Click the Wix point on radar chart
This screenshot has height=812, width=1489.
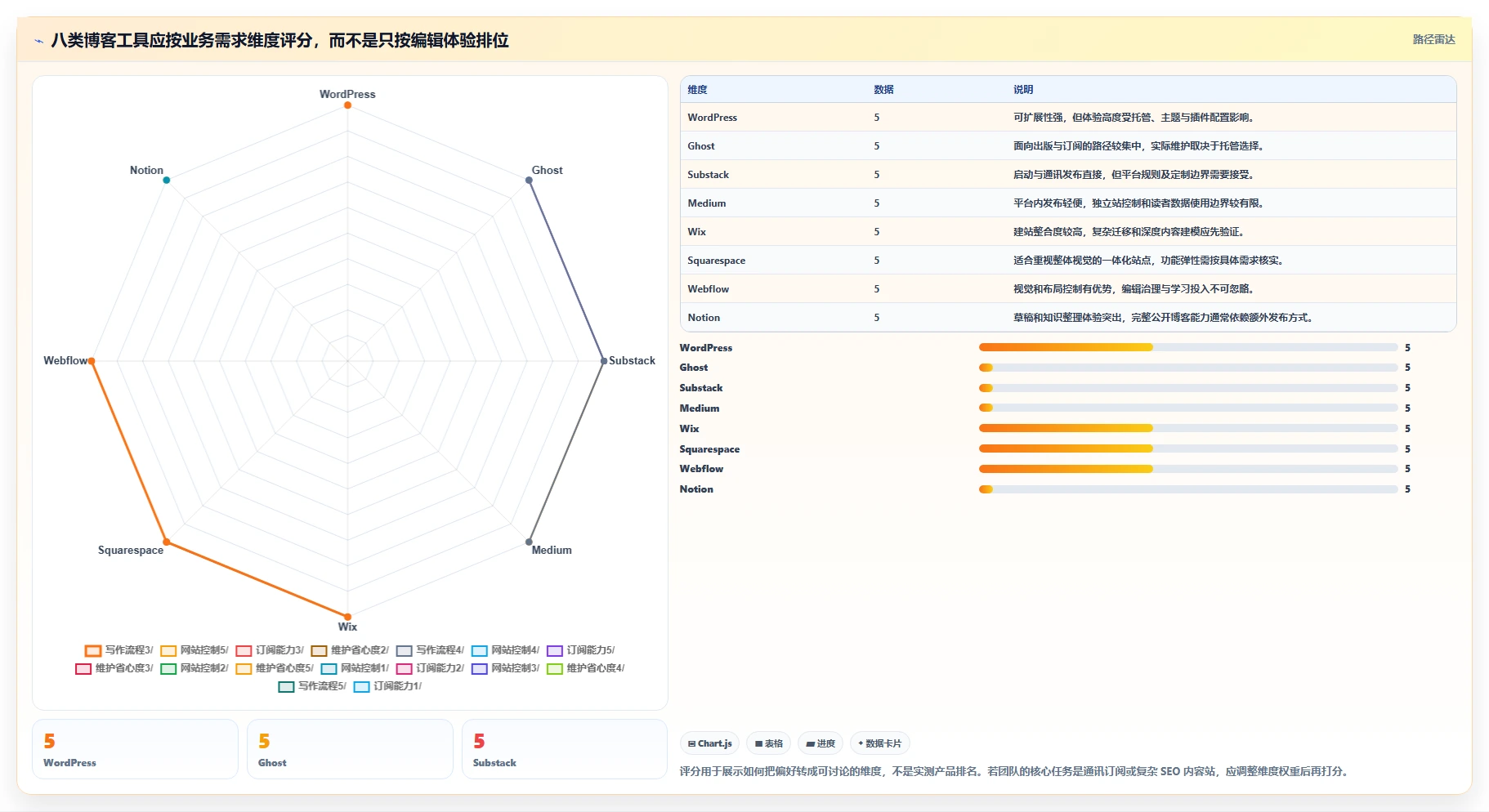347,617
